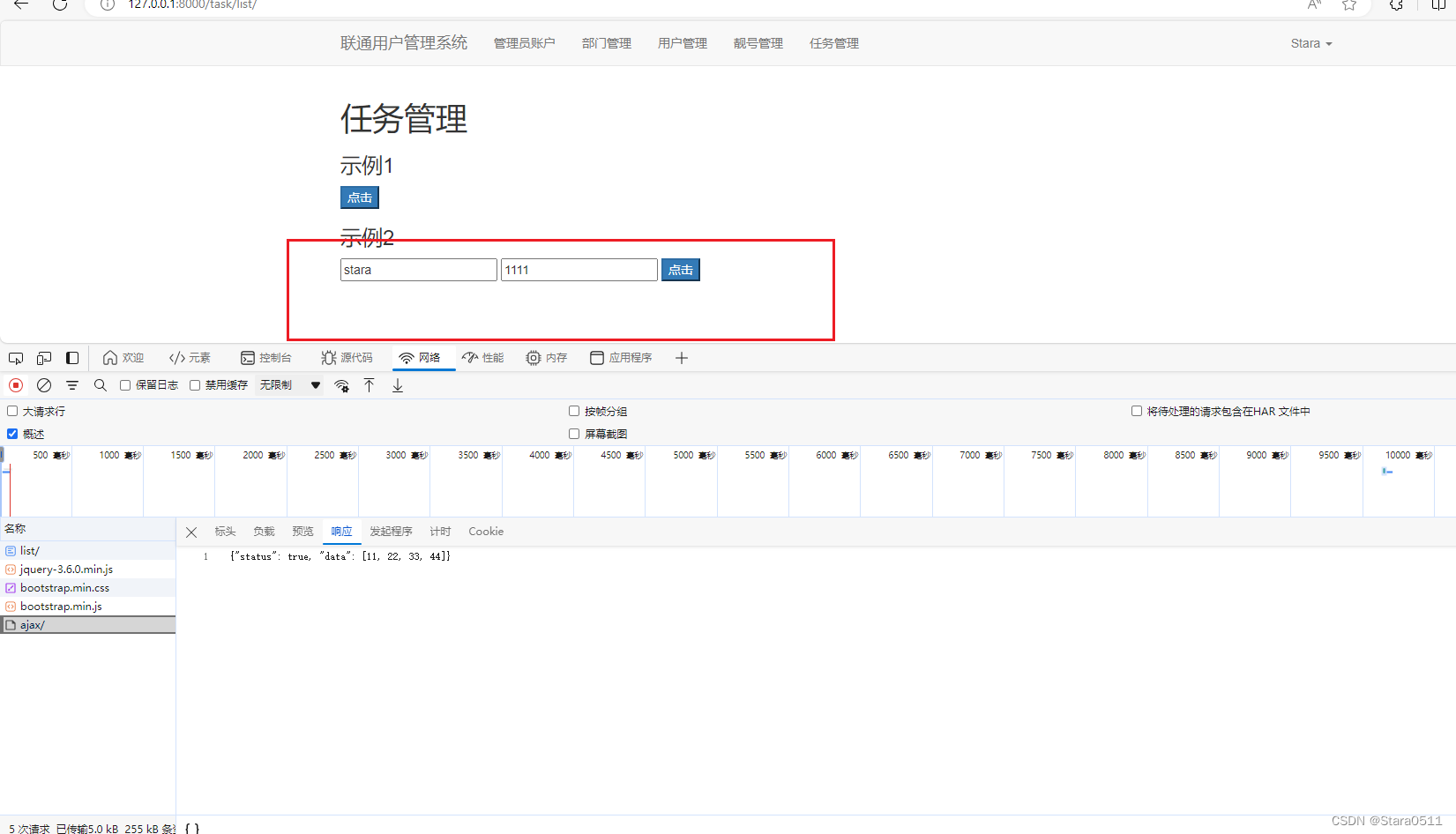Viewport: 1456px width, 834px height.
Task: Reload the page with the refresh icon
Action: [x=60, y=4]
